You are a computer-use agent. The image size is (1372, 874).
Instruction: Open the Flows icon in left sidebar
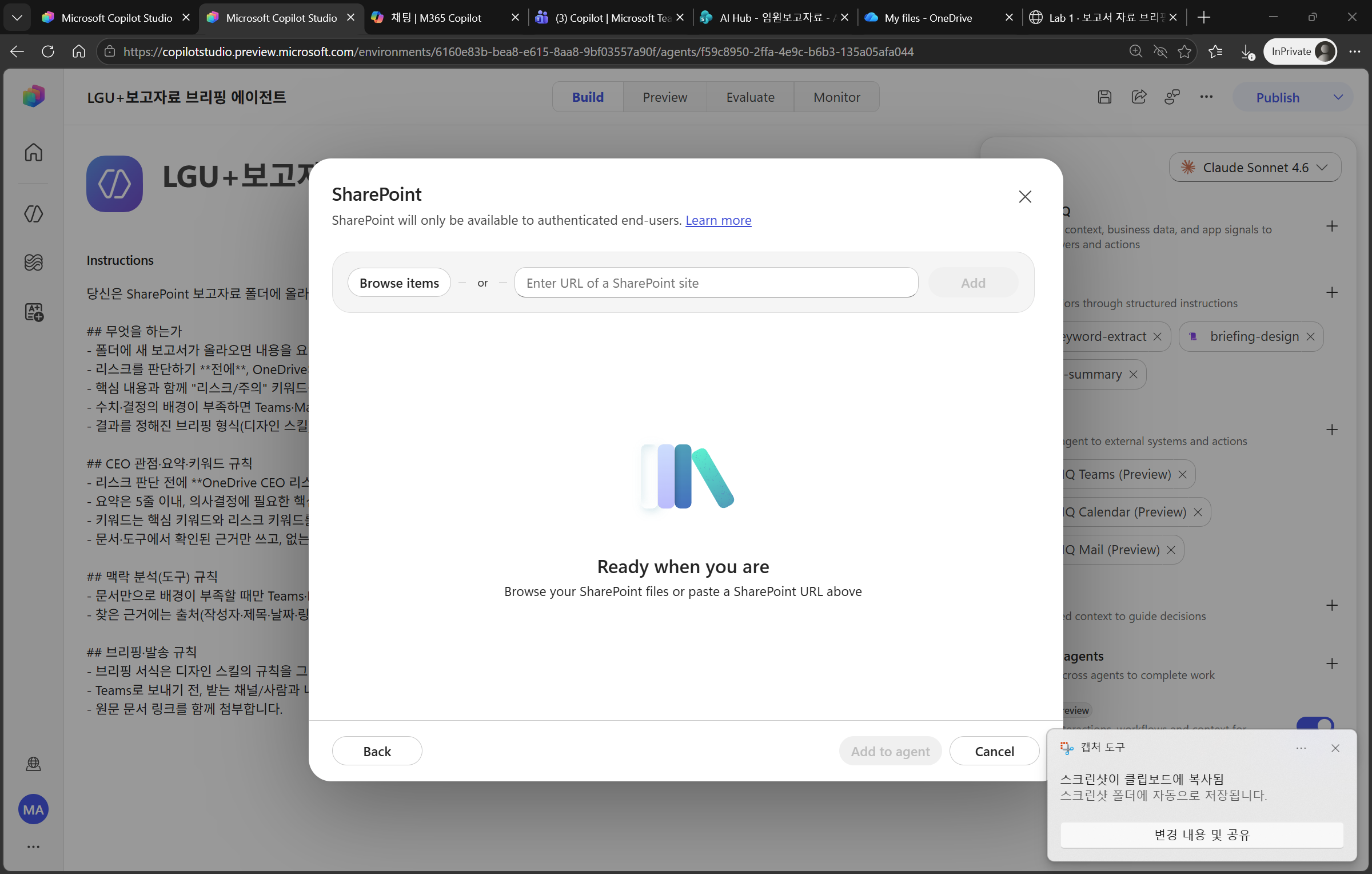tap(34, 263)
